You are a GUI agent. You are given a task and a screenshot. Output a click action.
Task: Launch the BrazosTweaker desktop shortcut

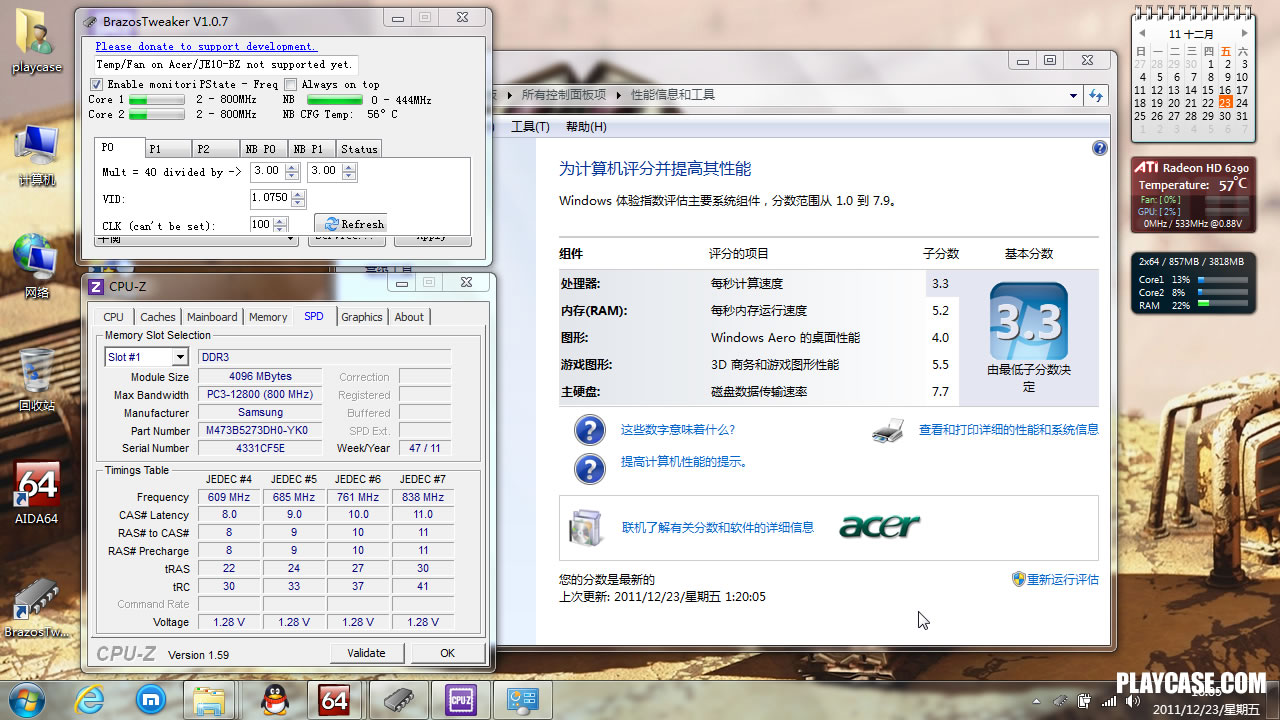tap(37, 607)
